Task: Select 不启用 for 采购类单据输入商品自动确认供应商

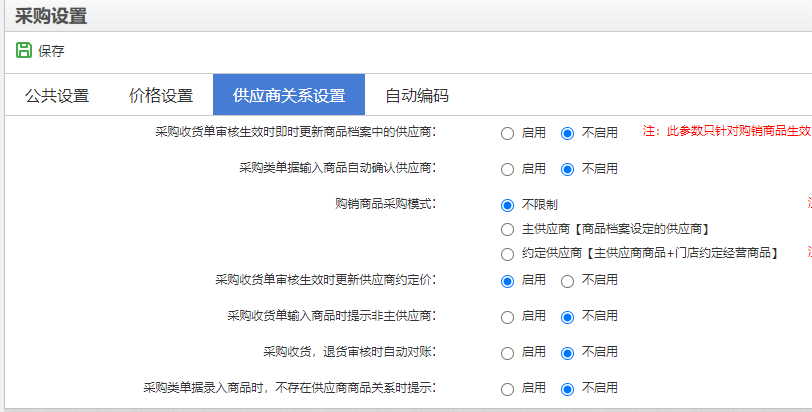Action: pyautogui.click(x=568, y=169)
